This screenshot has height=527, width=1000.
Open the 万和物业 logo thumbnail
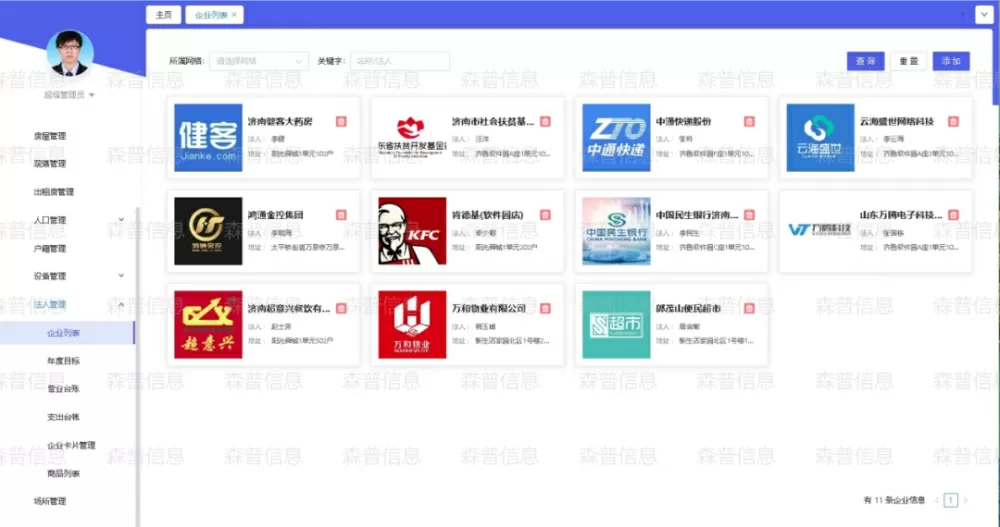[412, 324]
